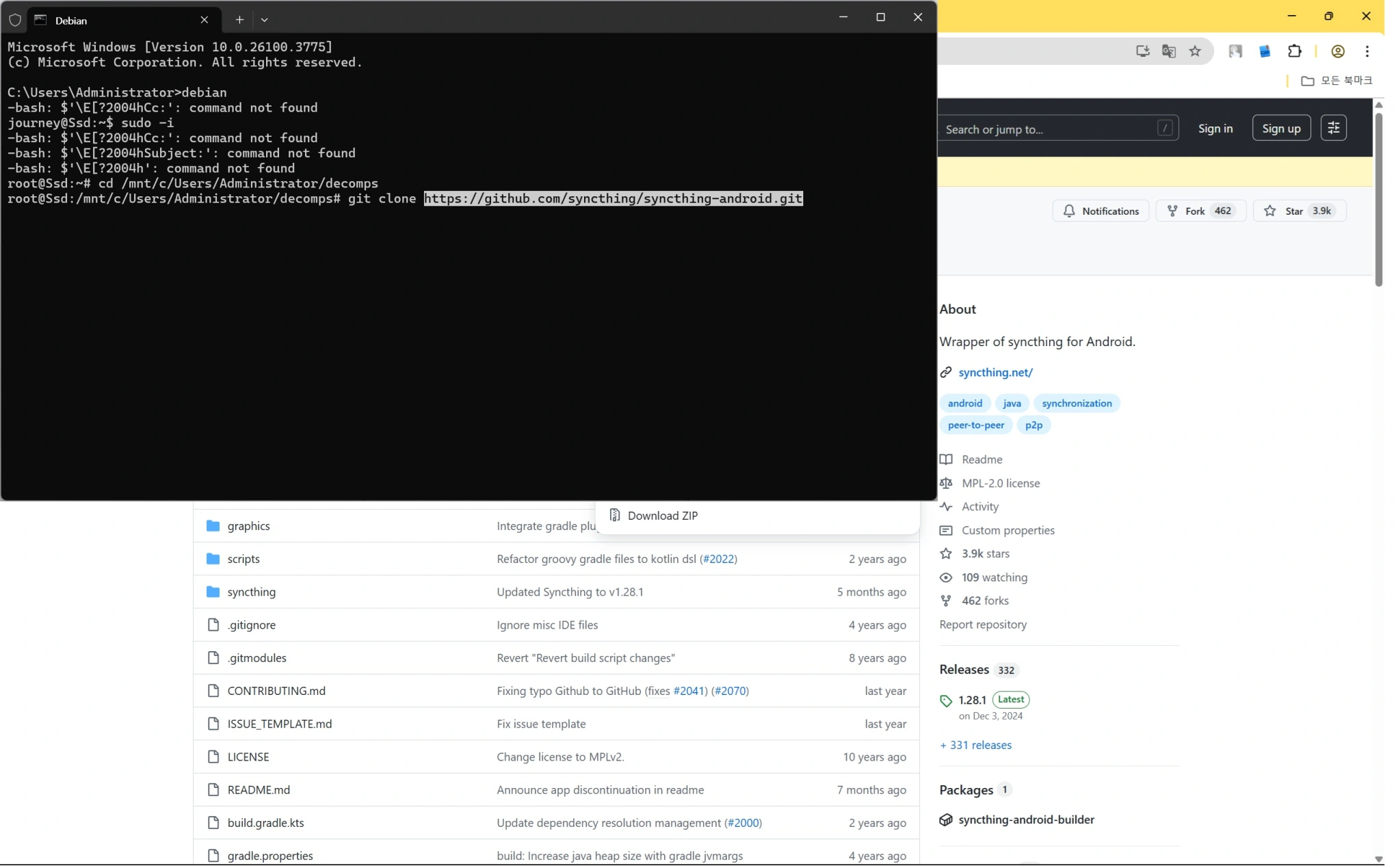Click the GitHub appearance settings sliders icon
The width and height of the screenshot is (1398, 868).
[1333, 129]
